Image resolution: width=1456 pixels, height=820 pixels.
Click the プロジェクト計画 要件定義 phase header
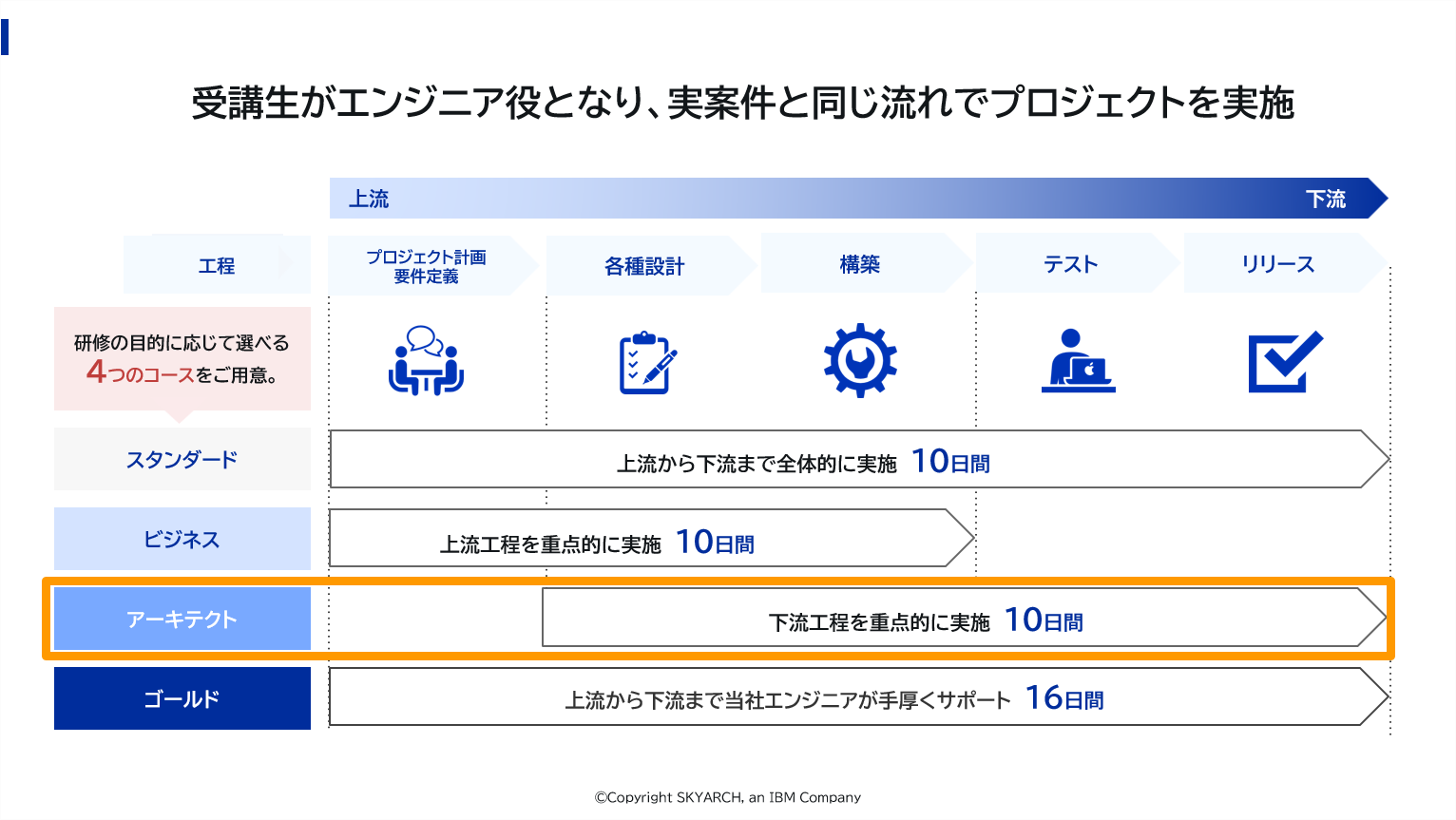point(427,266)
